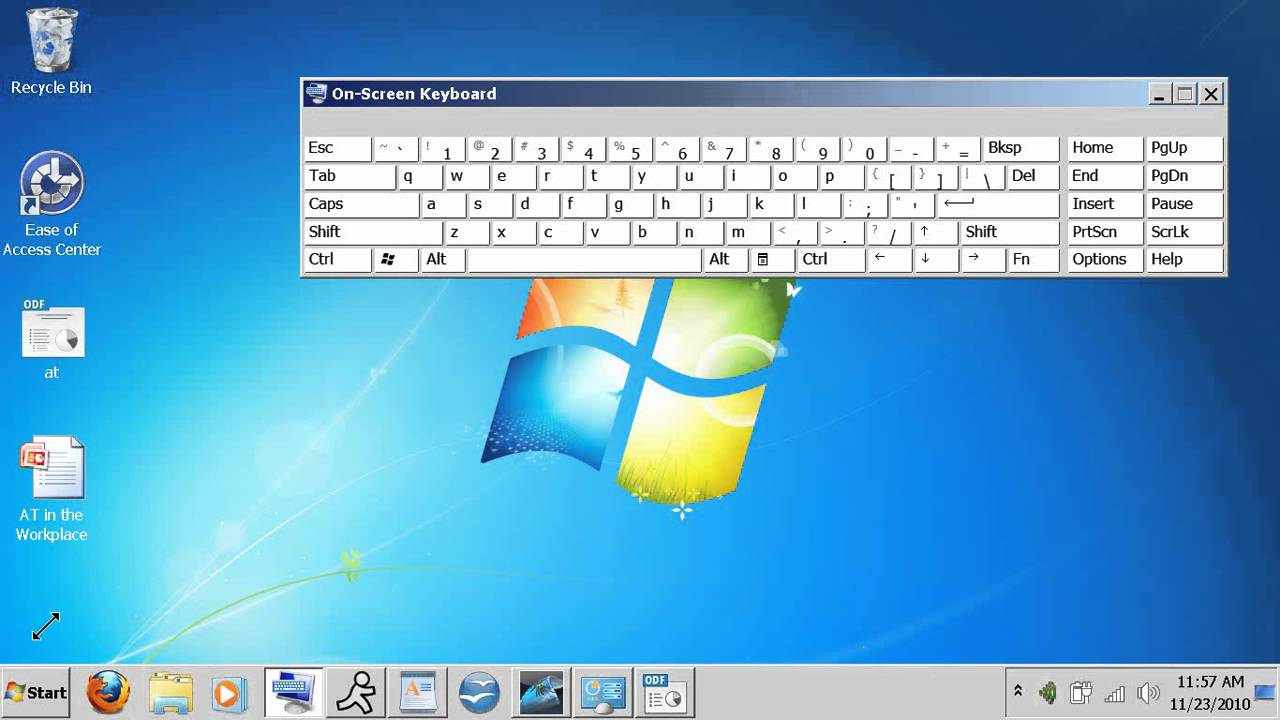Click the question mark / slash key
This screenshot has height=720, width=1280.
(889, 232)
